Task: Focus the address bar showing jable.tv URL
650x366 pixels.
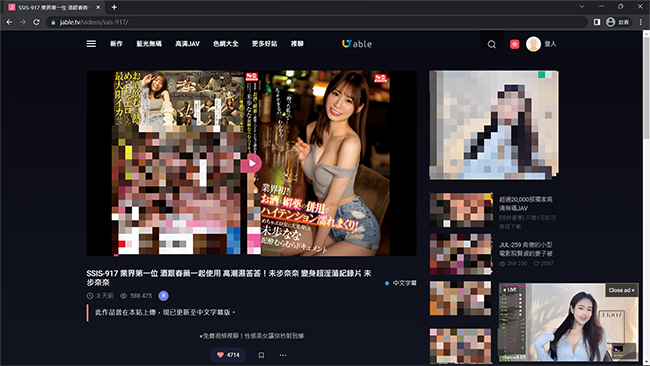Action: pos(316,22)
